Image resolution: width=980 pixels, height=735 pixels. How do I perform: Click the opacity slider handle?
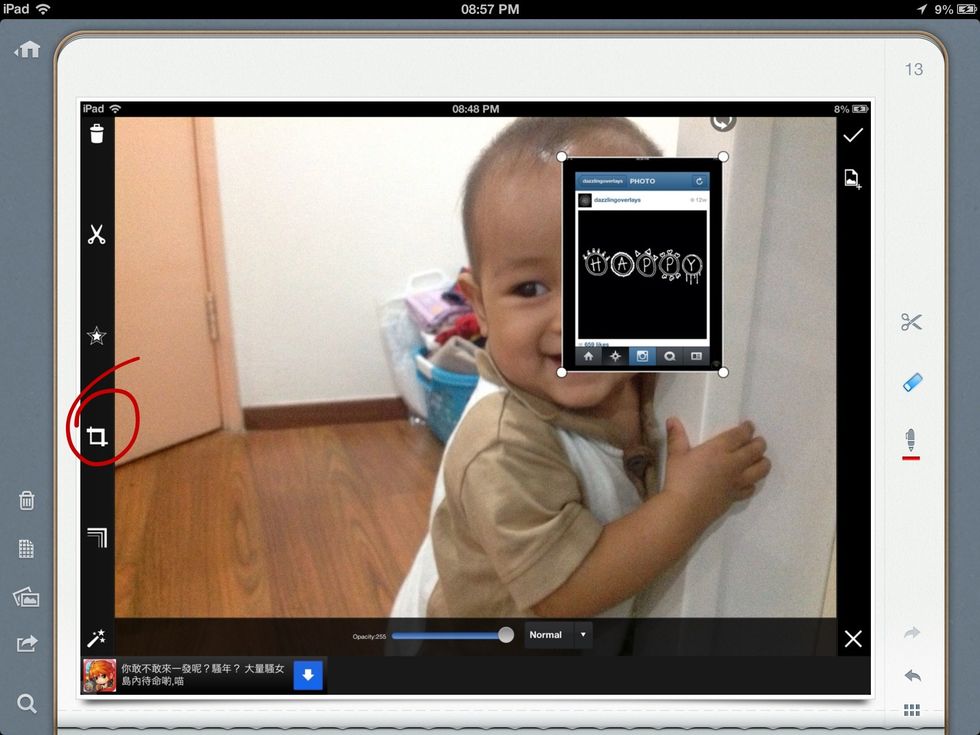(x=506, y=635)
